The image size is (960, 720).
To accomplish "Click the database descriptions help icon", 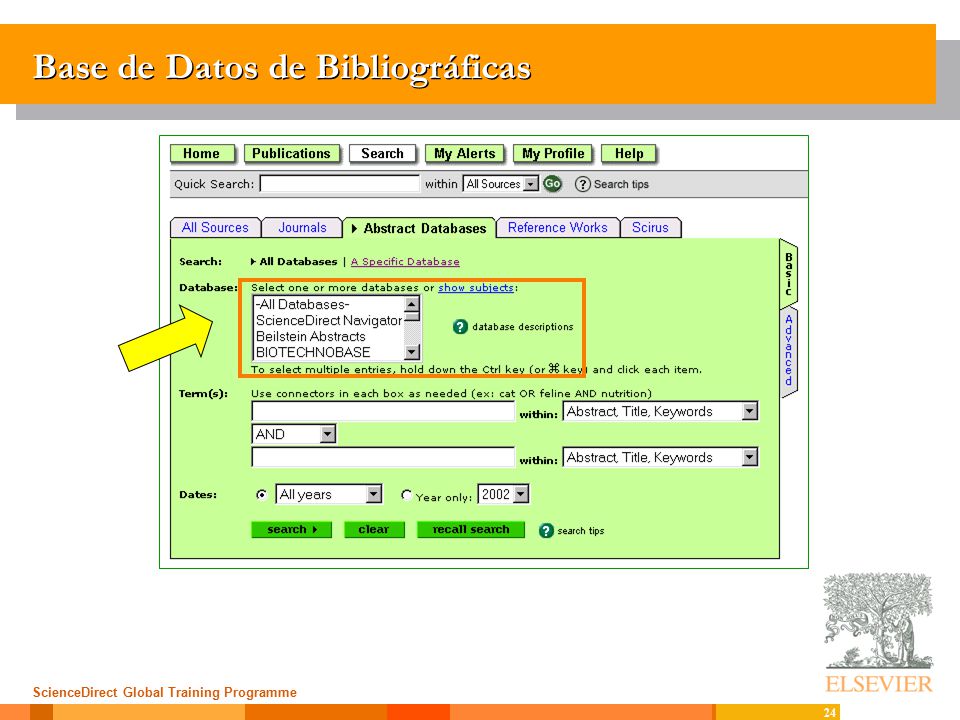I will (x=460, y=327).
